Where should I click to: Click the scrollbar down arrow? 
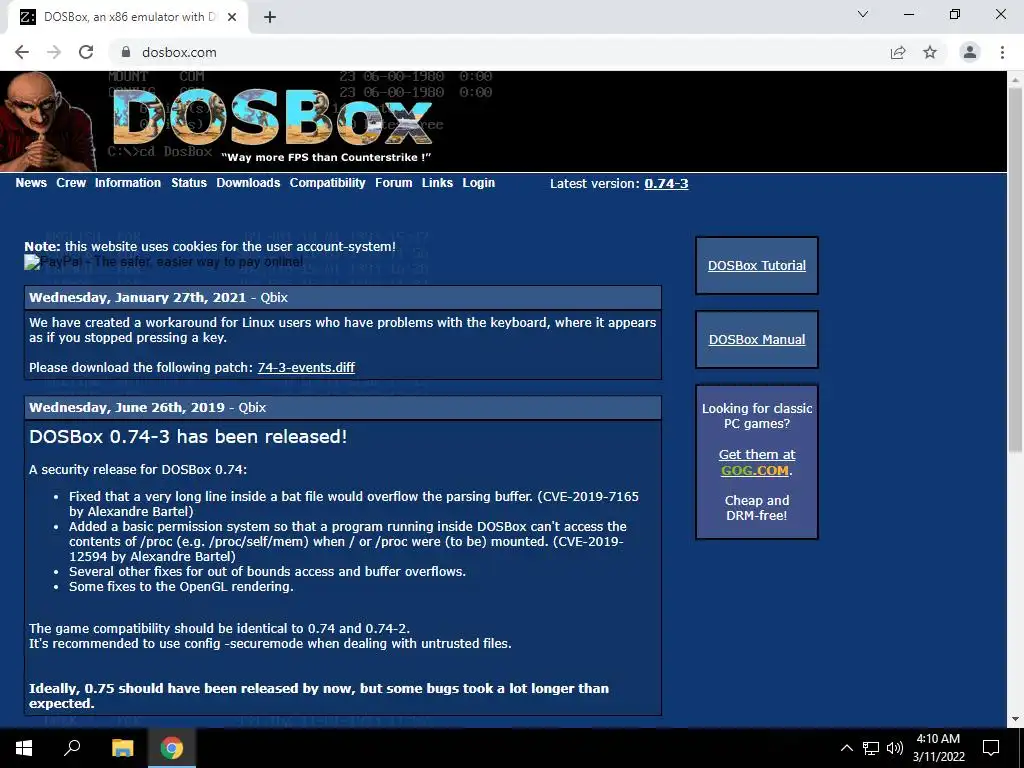pos(1015,720)
